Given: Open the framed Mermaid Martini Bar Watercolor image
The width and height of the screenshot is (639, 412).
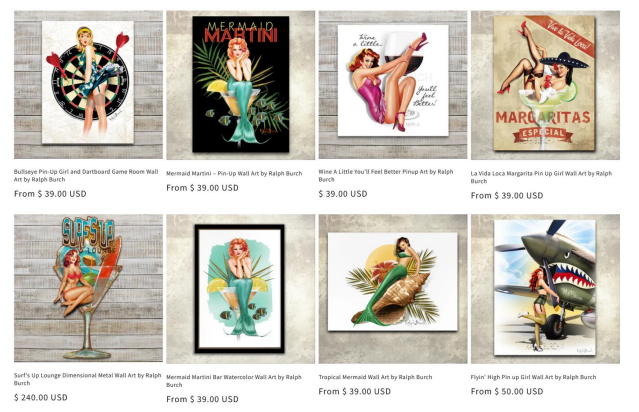Looking at the screenshot, I should click(240, 289).
